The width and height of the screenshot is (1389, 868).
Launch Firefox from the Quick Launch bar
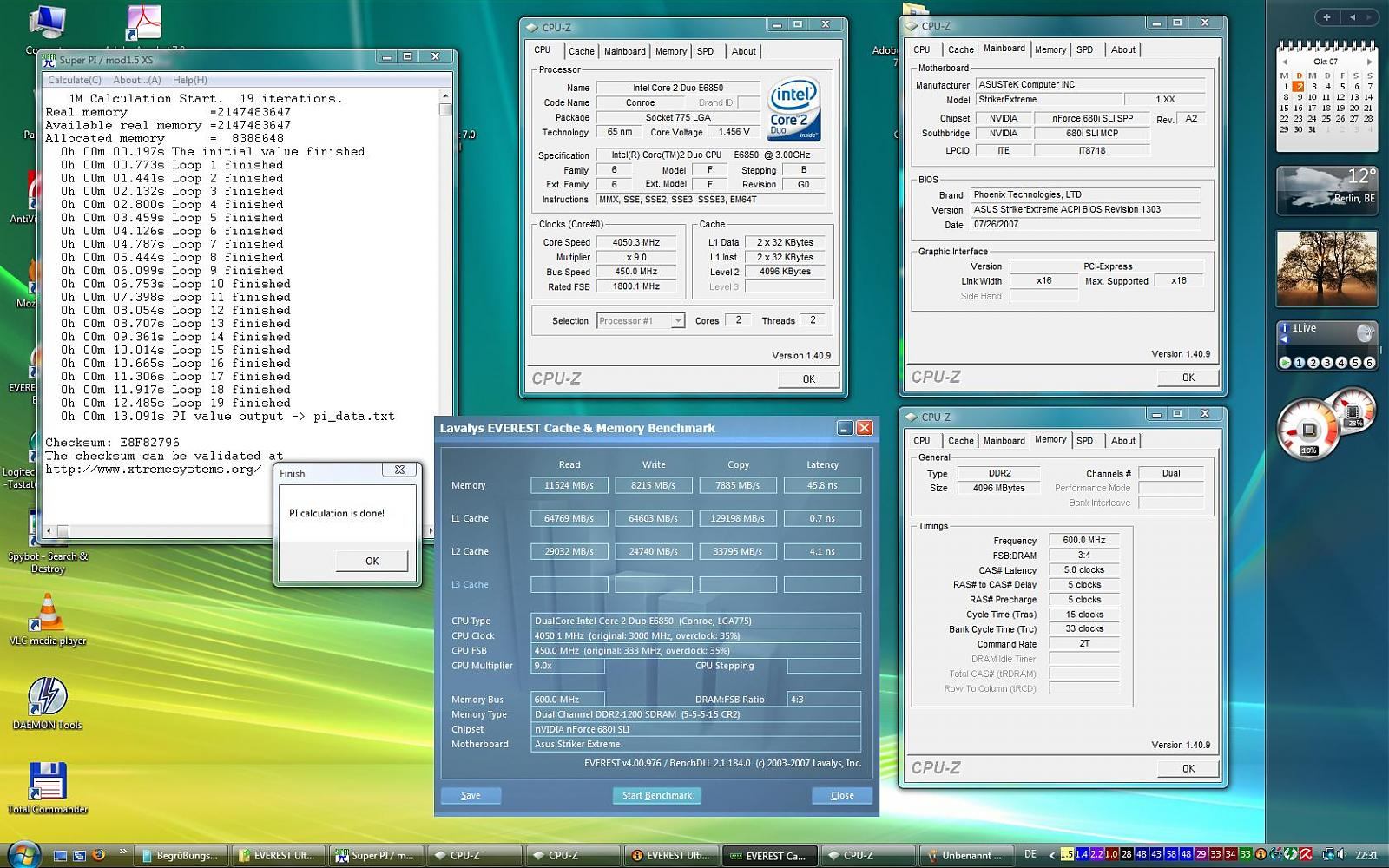point(99,855)
